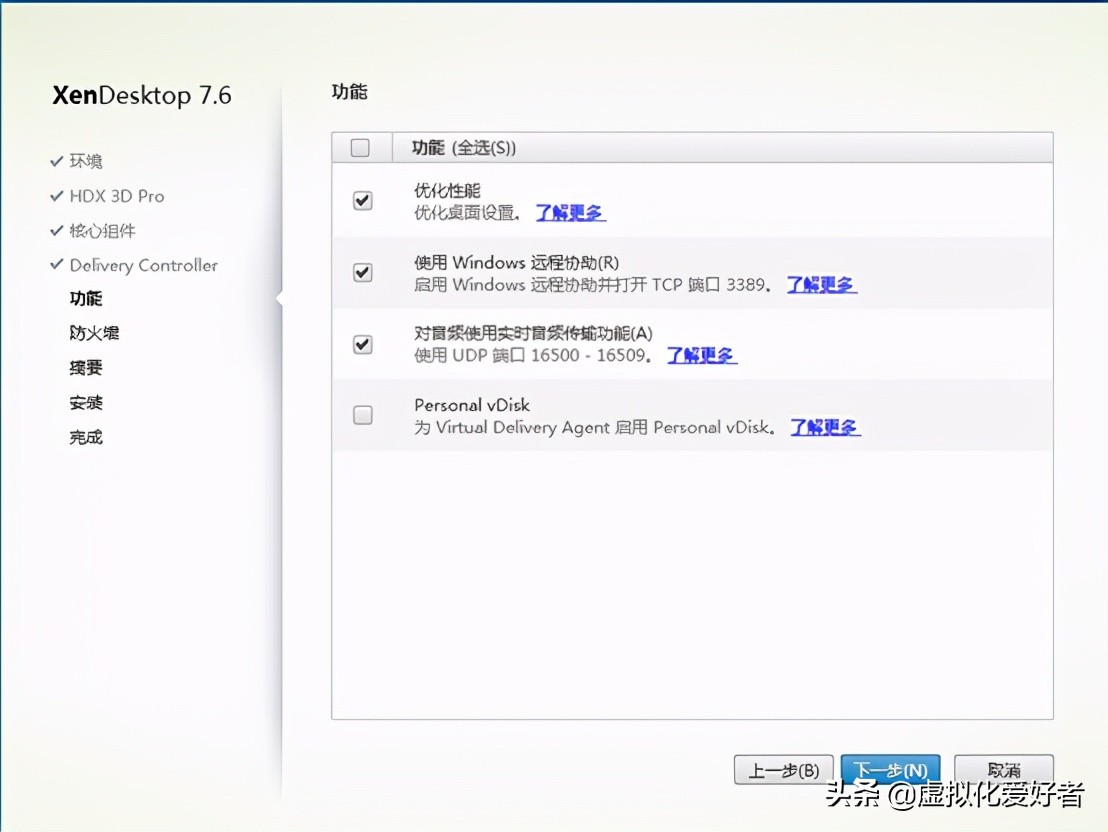Click the checkmark icon beside 核心组件

57,230
